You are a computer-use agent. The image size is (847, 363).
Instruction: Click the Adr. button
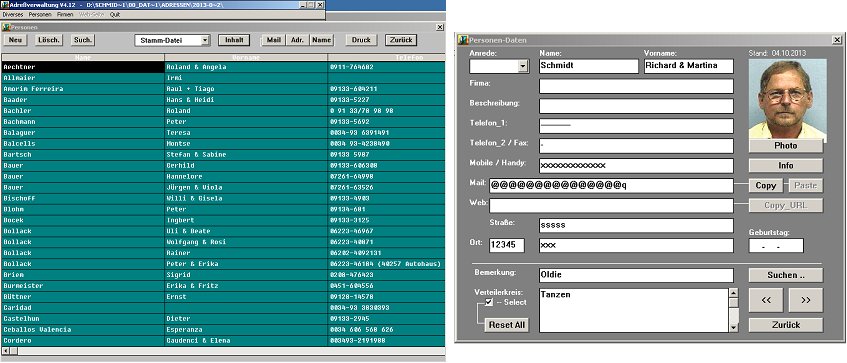(x=297, y=40)
